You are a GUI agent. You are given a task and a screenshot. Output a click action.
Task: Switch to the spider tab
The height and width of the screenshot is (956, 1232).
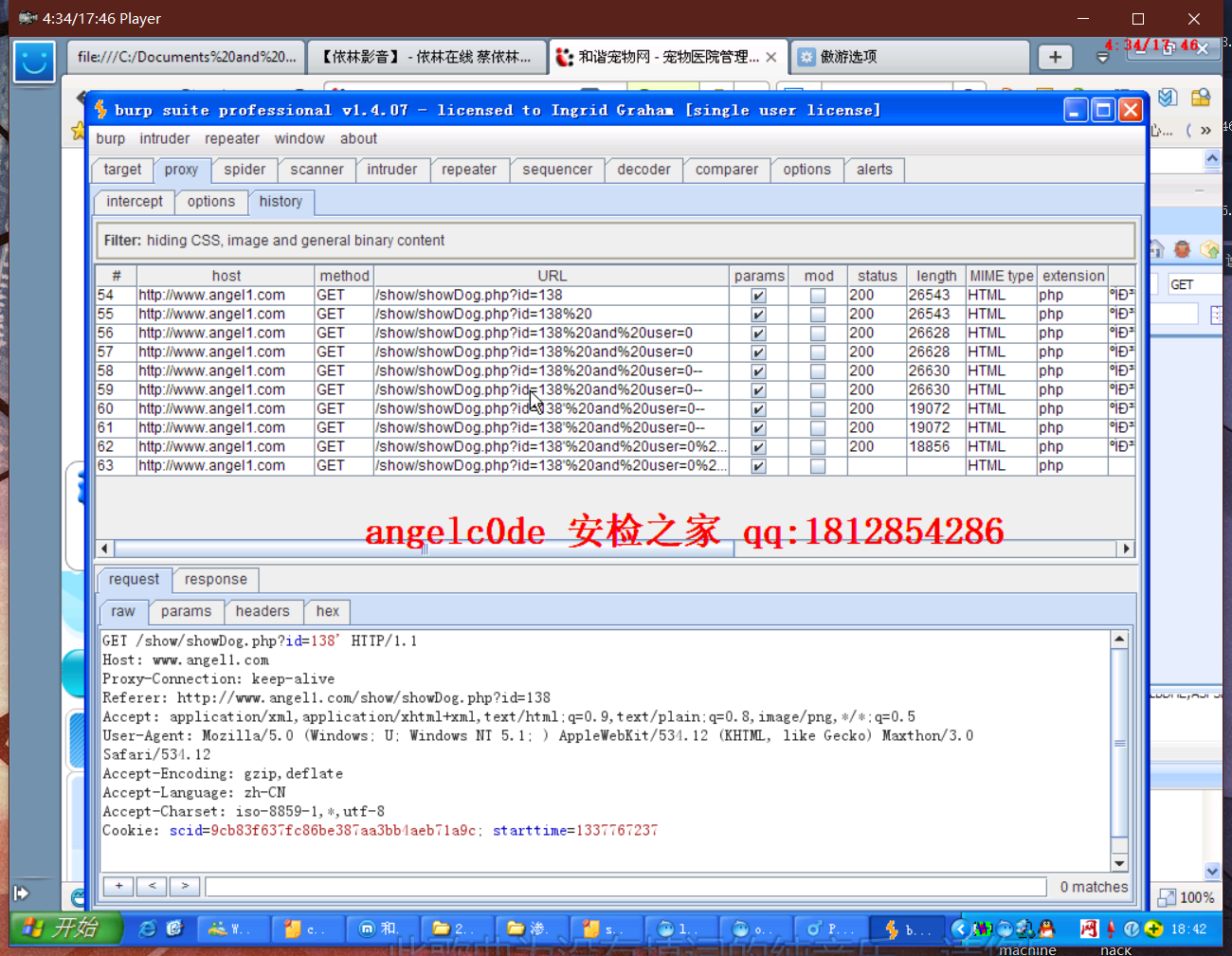click(245, 170)
